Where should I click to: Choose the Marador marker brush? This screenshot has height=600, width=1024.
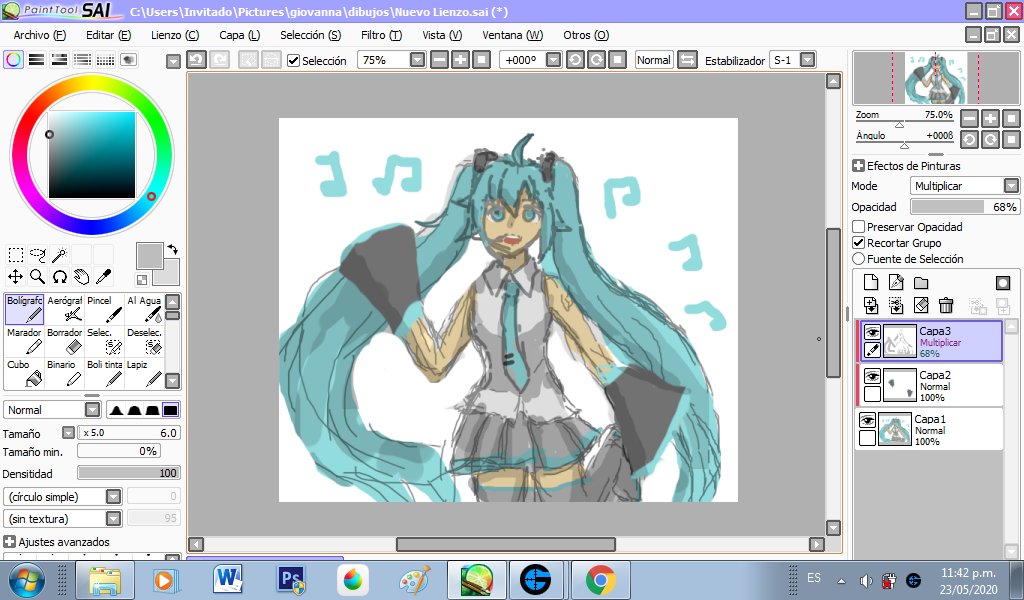pyautogui.click(x=25, y=341)
